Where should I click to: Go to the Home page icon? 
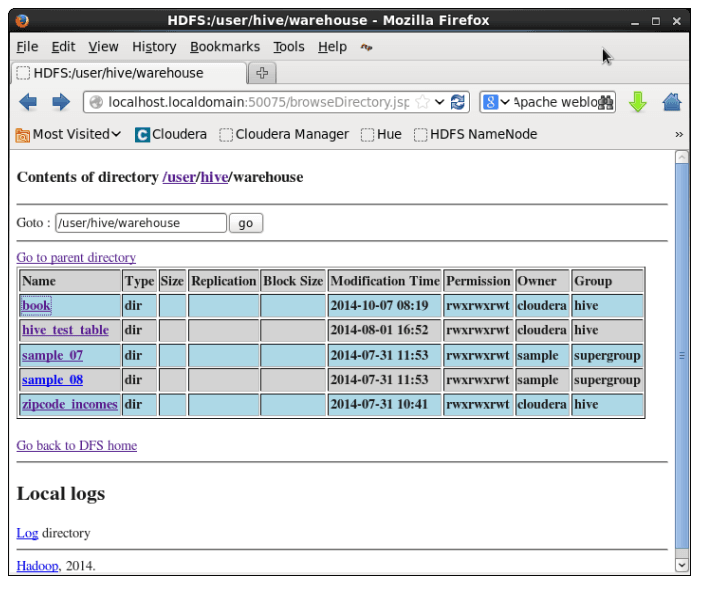coord(672,102)
